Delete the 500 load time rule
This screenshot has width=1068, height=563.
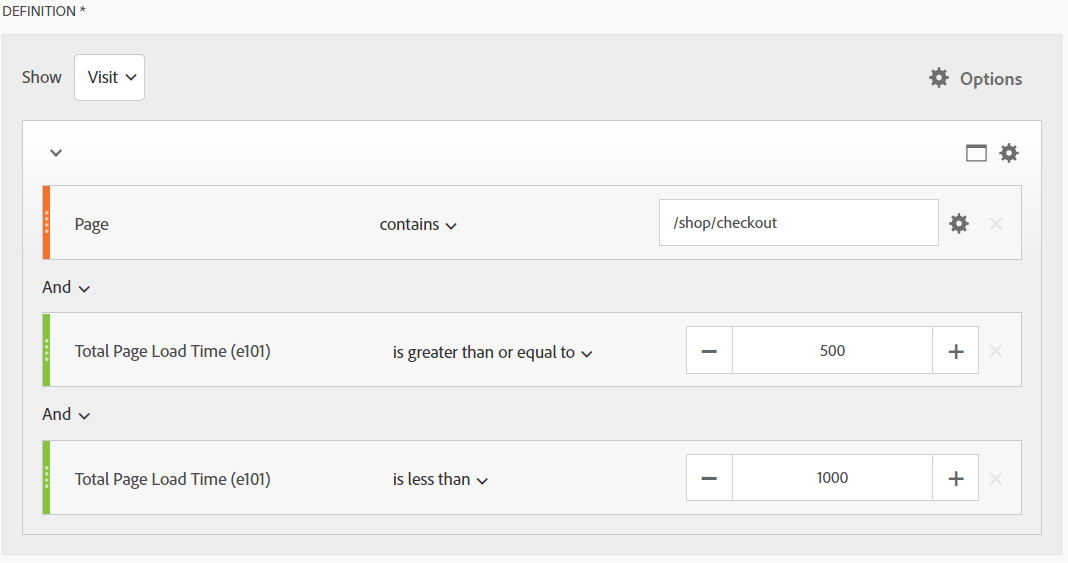click(996, 351)
